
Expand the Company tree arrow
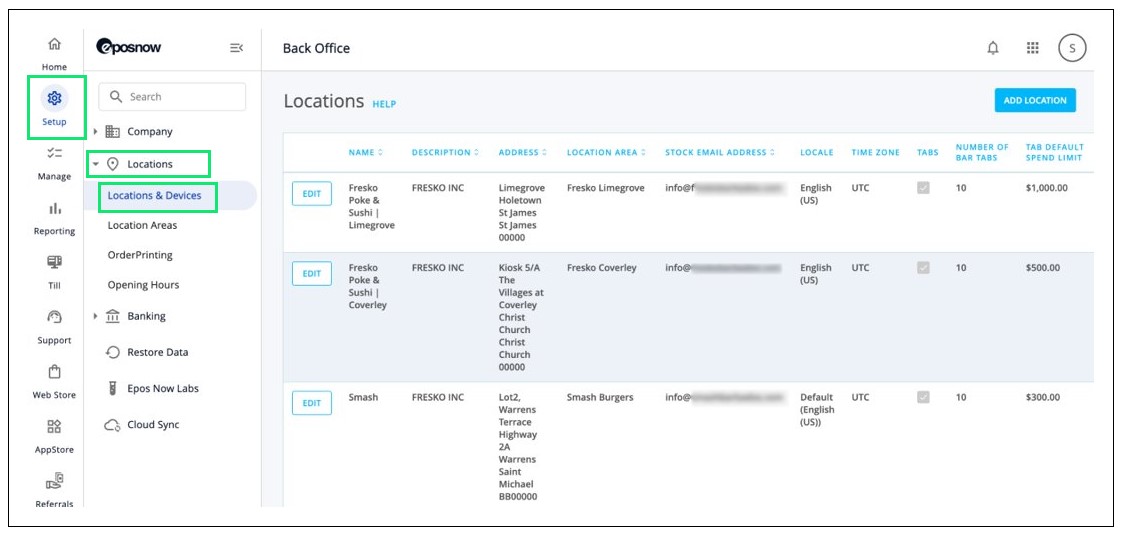click(96, 132)
